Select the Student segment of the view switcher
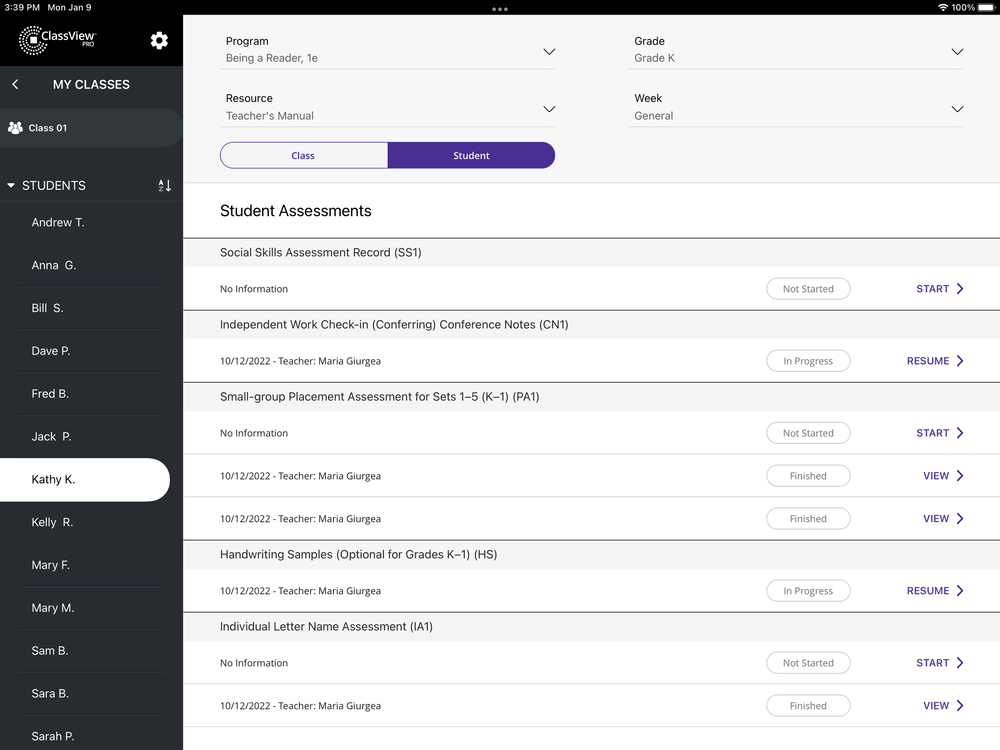Image resolution: width=1000 pixels, height=750 pixels. coord(471,155)
